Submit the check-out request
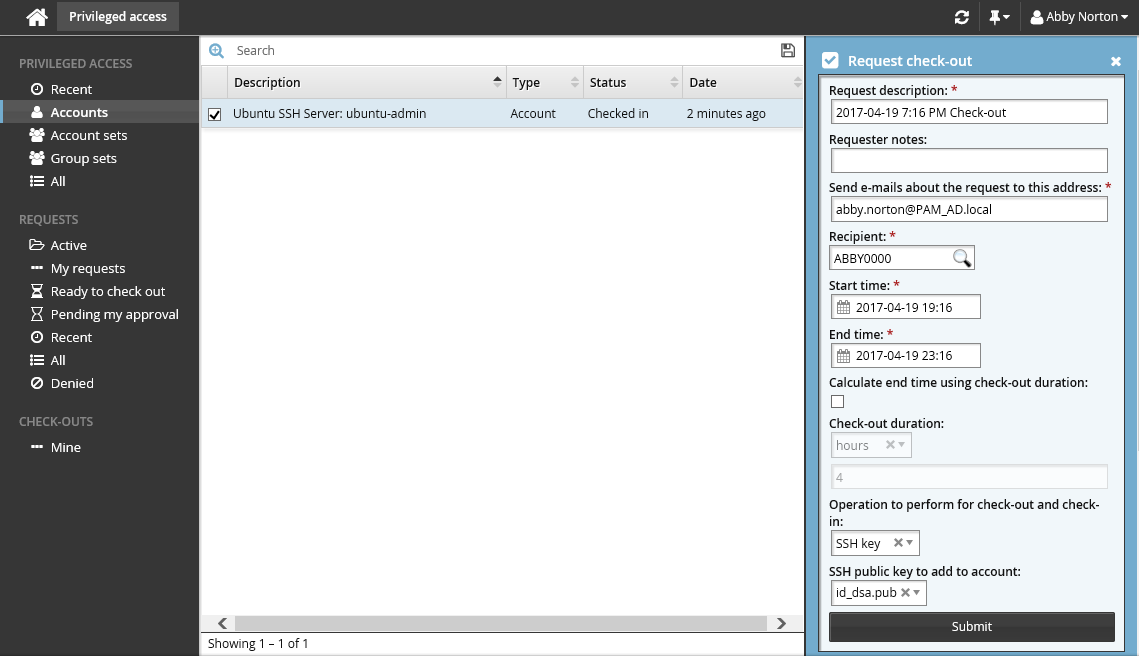Screen dimensions: 1139x656 [x=971, y=626]
